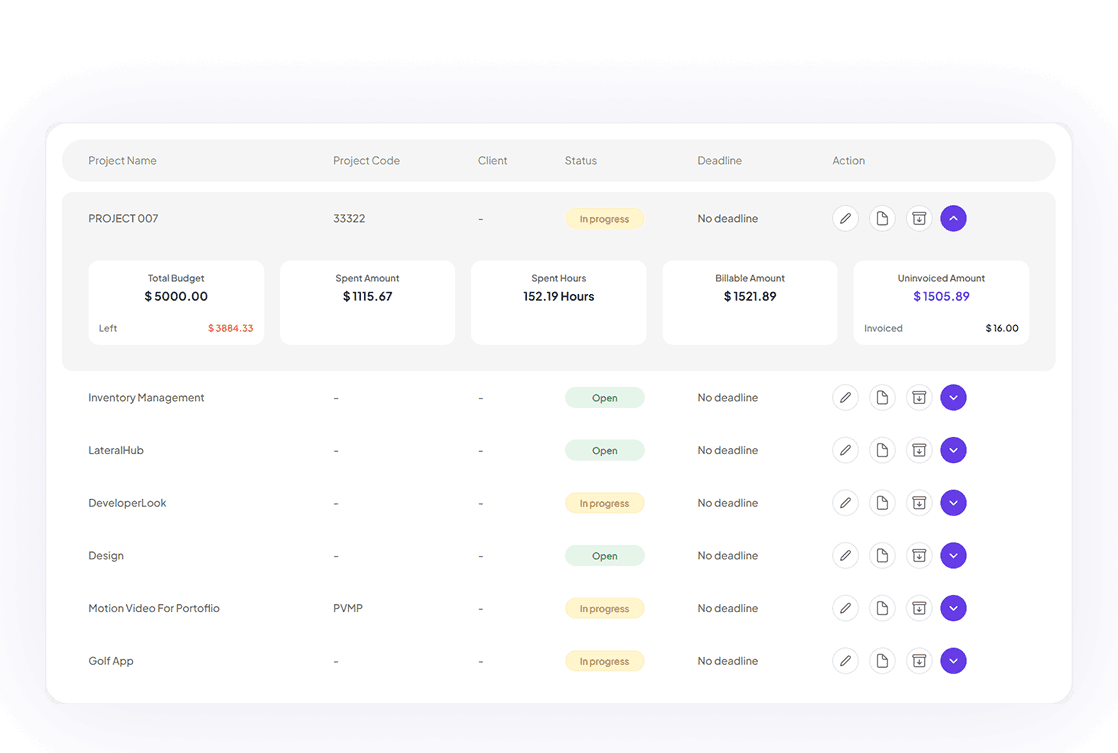Edit DeveloperLook project

(845, 503)
